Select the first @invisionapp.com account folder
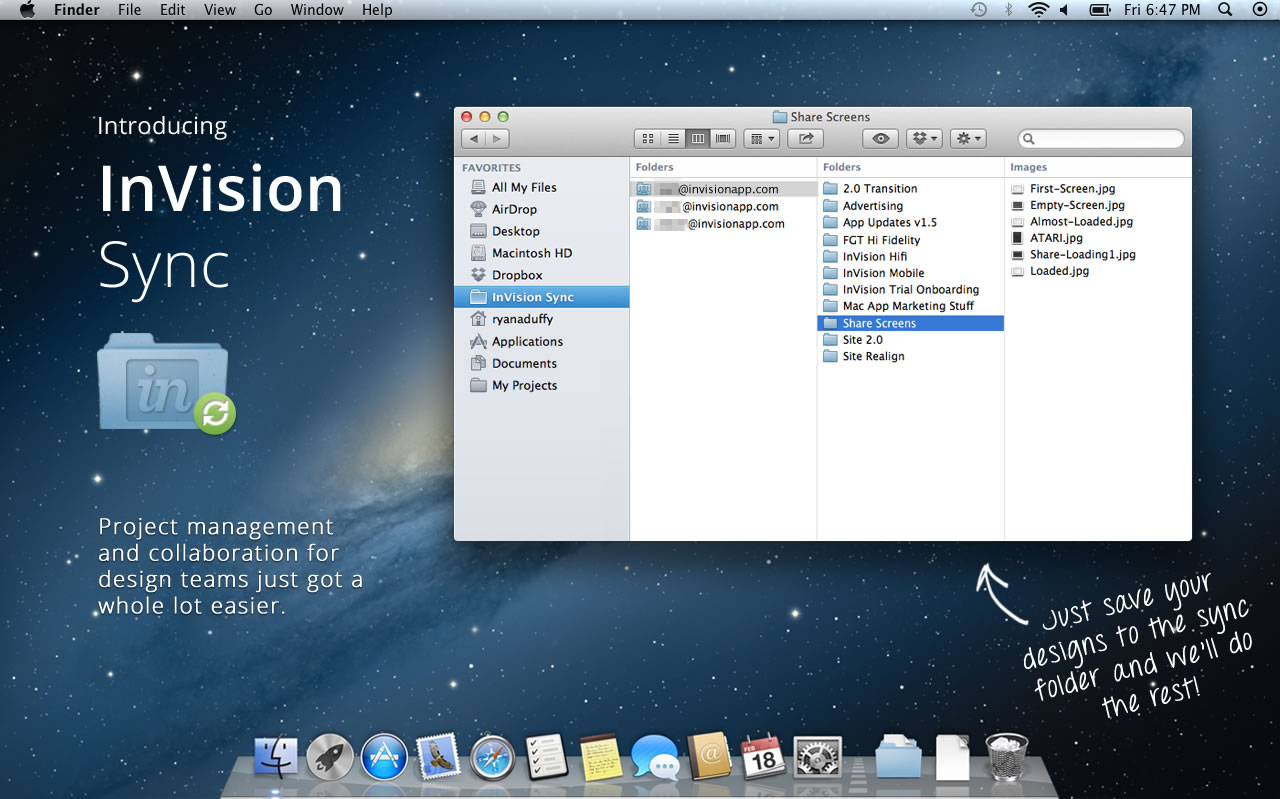The width and height of the screenshot is (1280, 799). pyautogui.click(x=723, y=189)
